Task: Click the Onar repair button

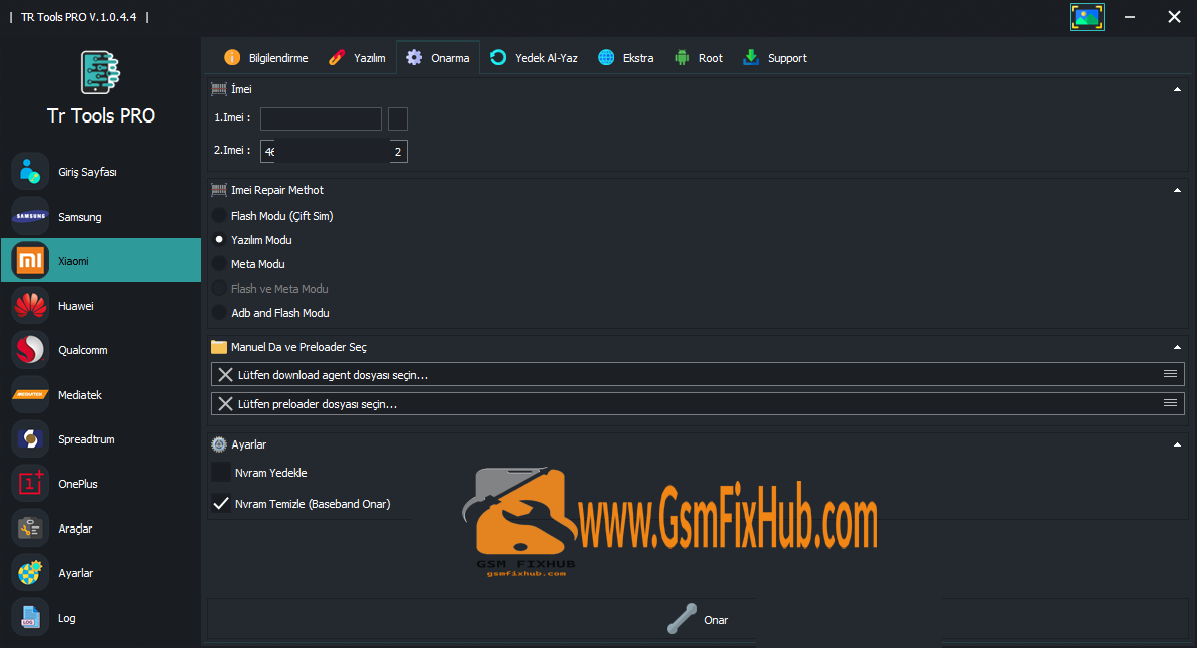Action: [x=697, y=619]
